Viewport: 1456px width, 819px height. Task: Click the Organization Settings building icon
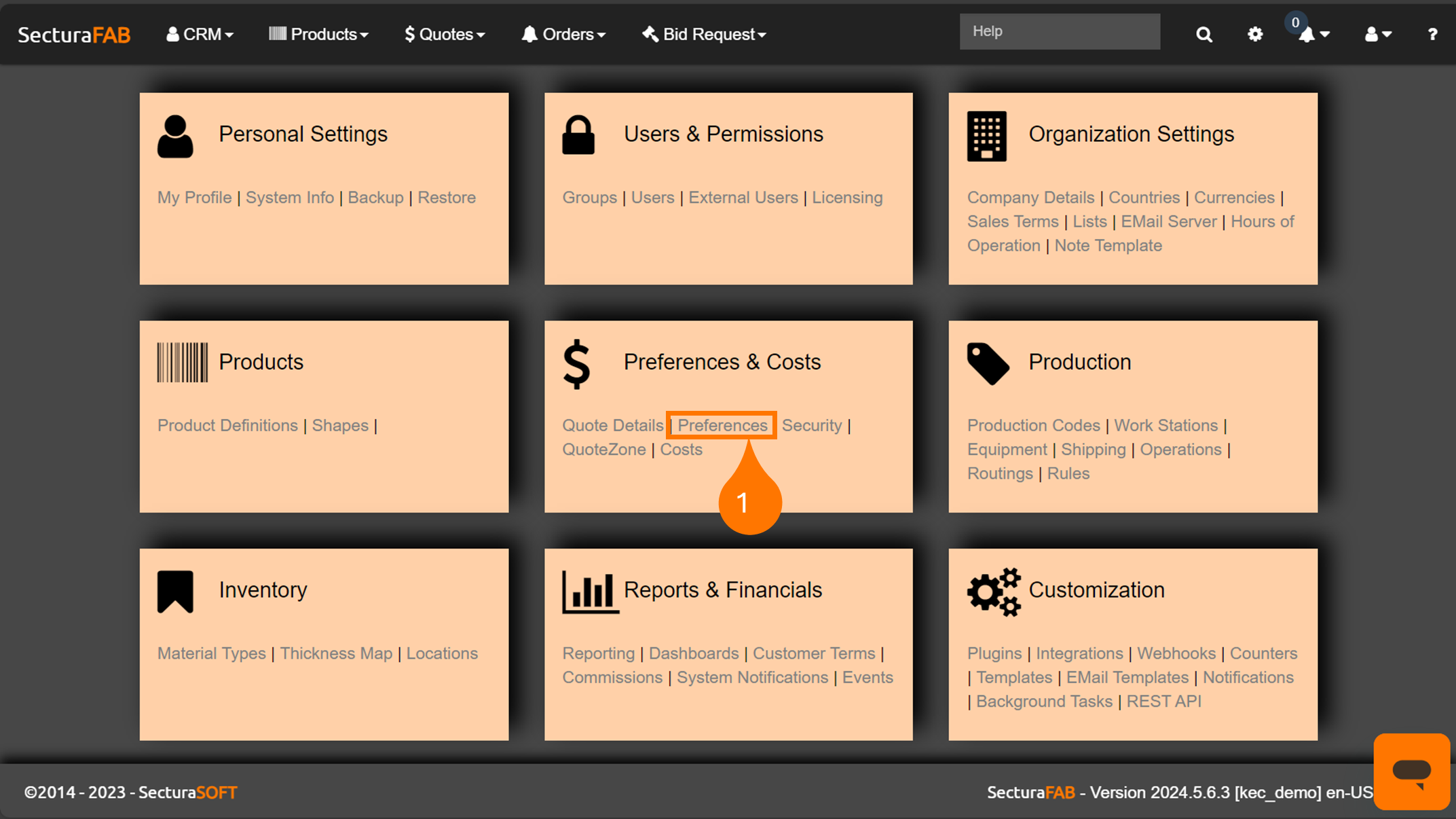[x=986, y=136]
